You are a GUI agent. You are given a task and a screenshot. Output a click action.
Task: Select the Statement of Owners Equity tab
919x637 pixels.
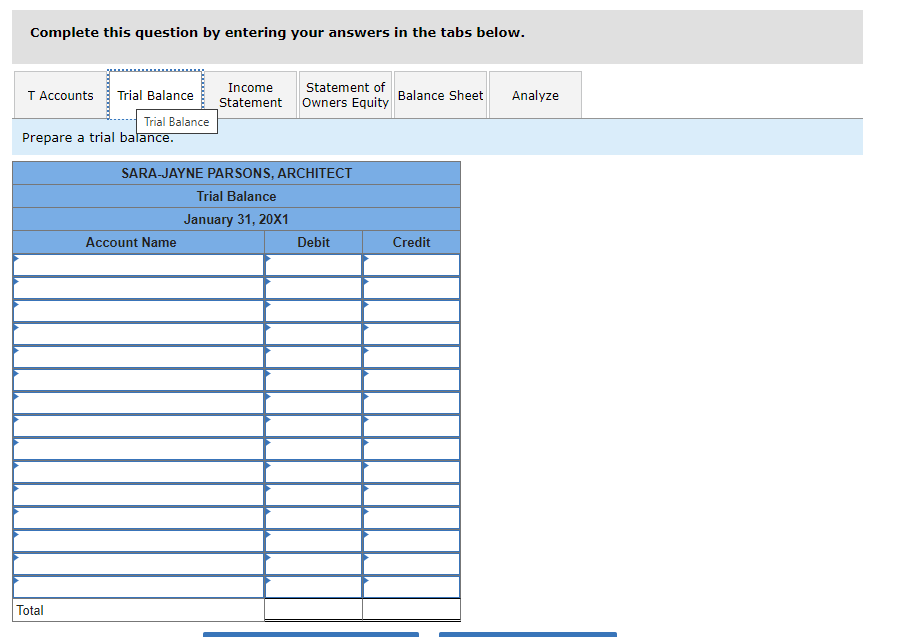tap(344, 95)
